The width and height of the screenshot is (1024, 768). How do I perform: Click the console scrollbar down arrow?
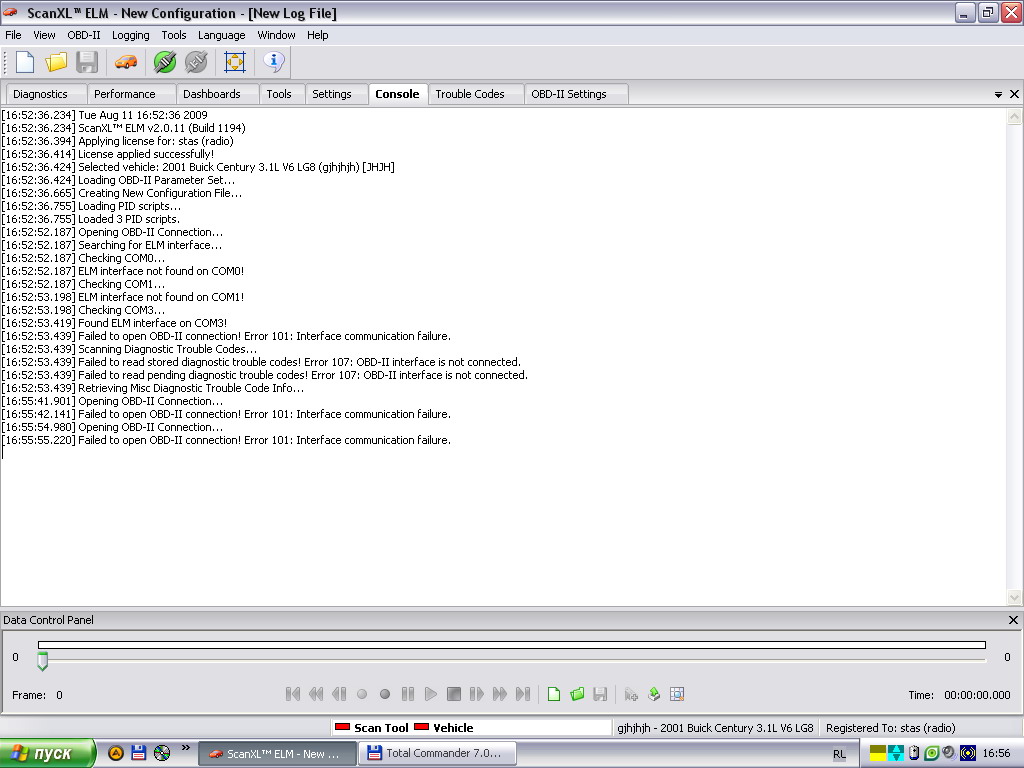coord(1014,597)
